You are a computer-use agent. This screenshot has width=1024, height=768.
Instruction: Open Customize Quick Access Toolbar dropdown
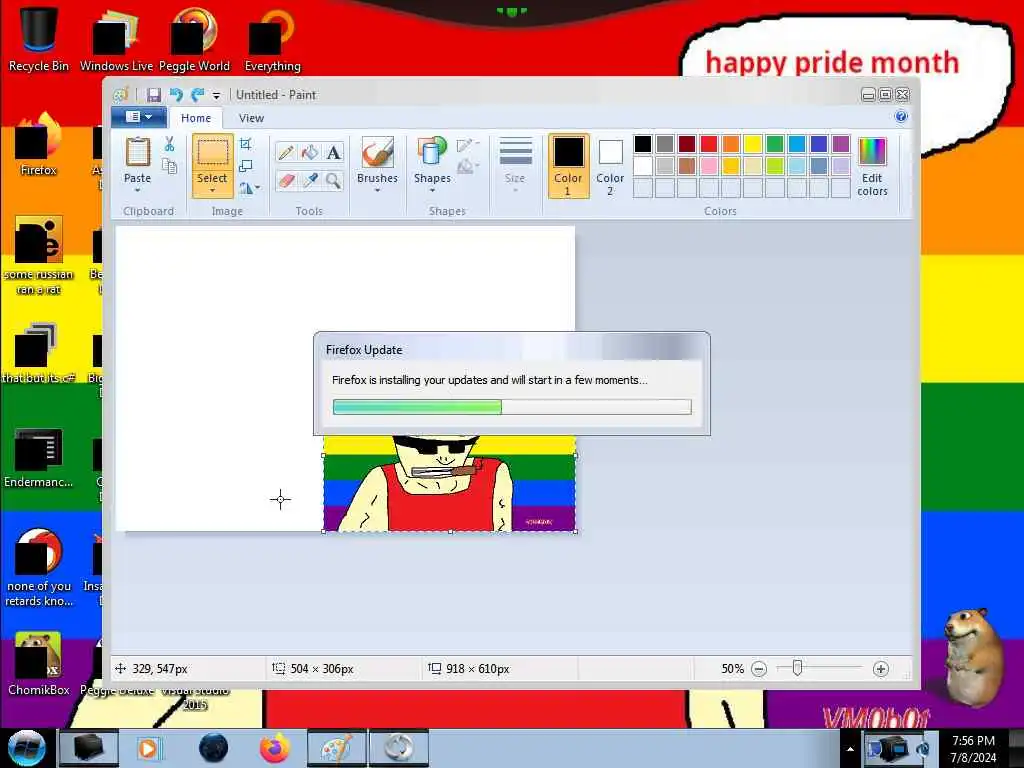[216, 95]
